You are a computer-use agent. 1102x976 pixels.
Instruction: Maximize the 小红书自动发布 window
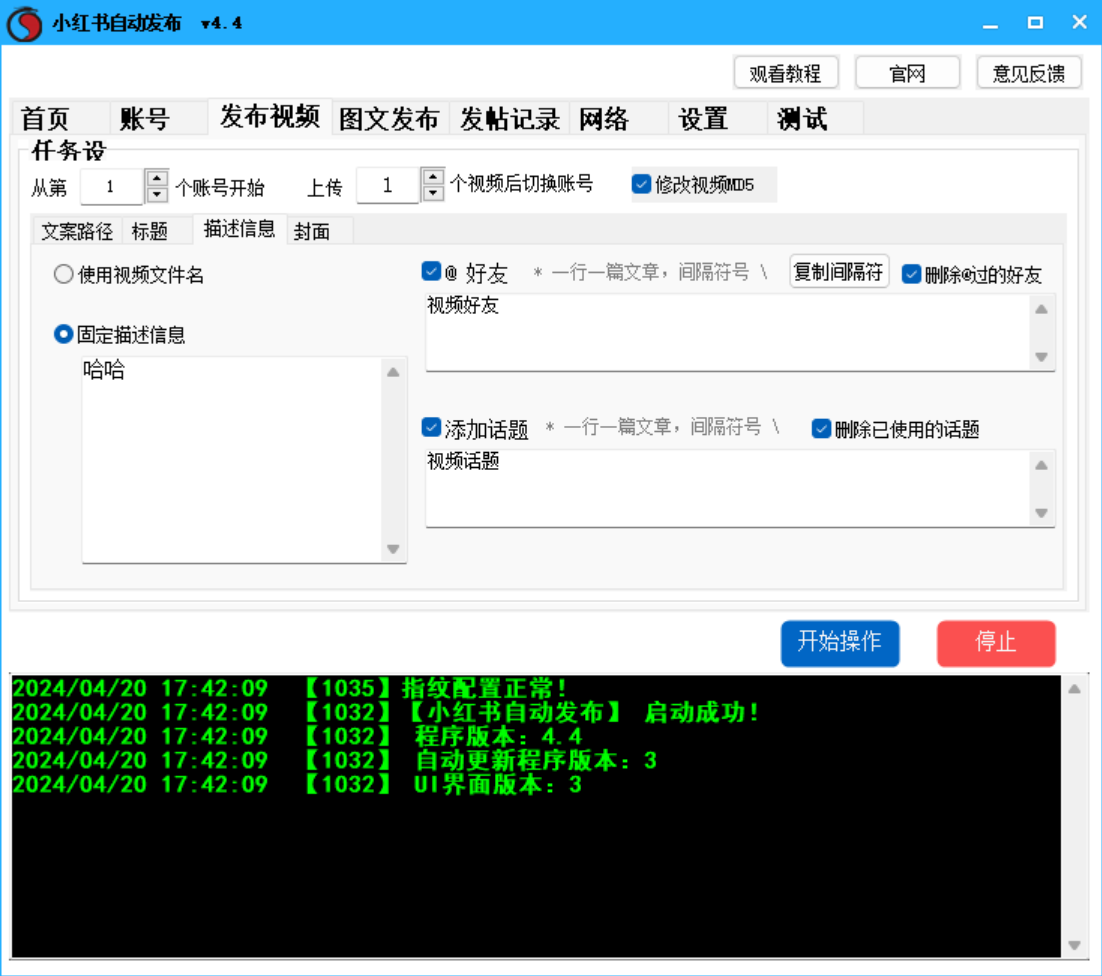click(x=1035, y=23)
